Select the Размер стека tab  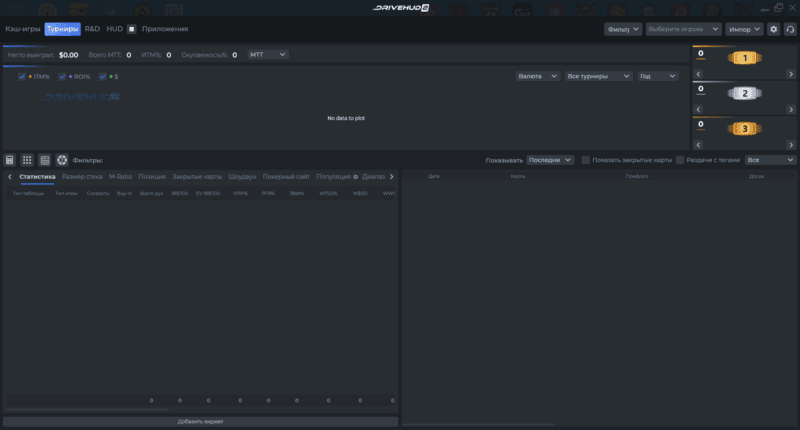(82, 177)
